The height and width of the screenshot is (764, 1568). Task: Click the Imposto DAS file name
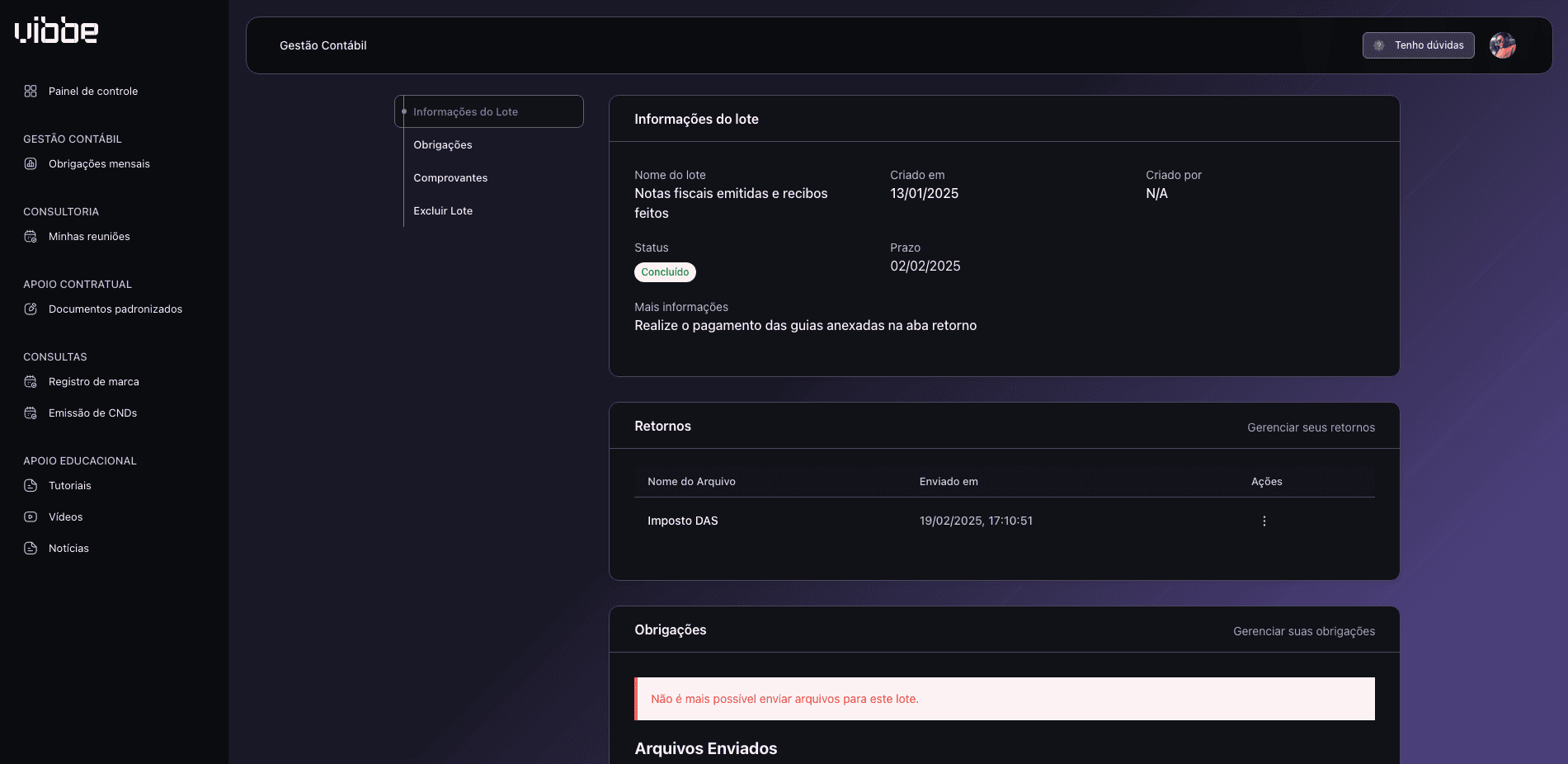[x=682, y=521]
